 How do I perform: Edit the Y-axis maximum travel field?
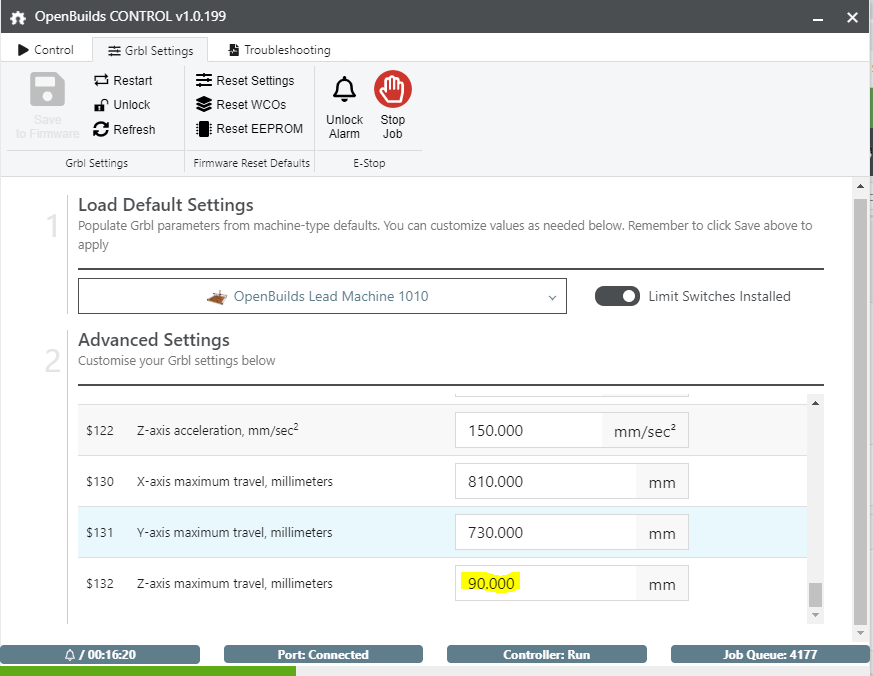click(545, 533)
